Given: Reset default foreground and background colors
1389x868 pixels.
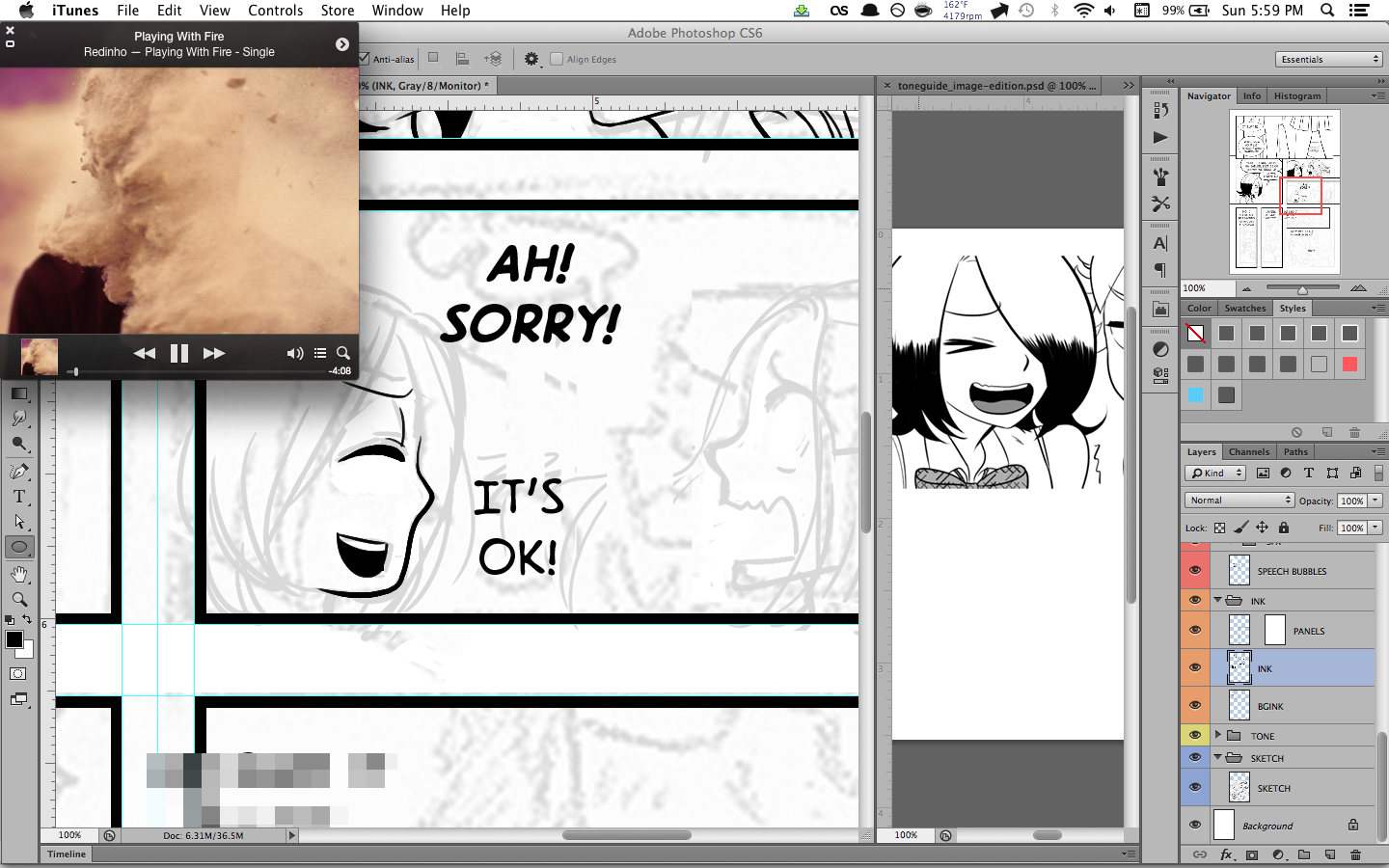Looking at the screenshot, I should point(9,620).
